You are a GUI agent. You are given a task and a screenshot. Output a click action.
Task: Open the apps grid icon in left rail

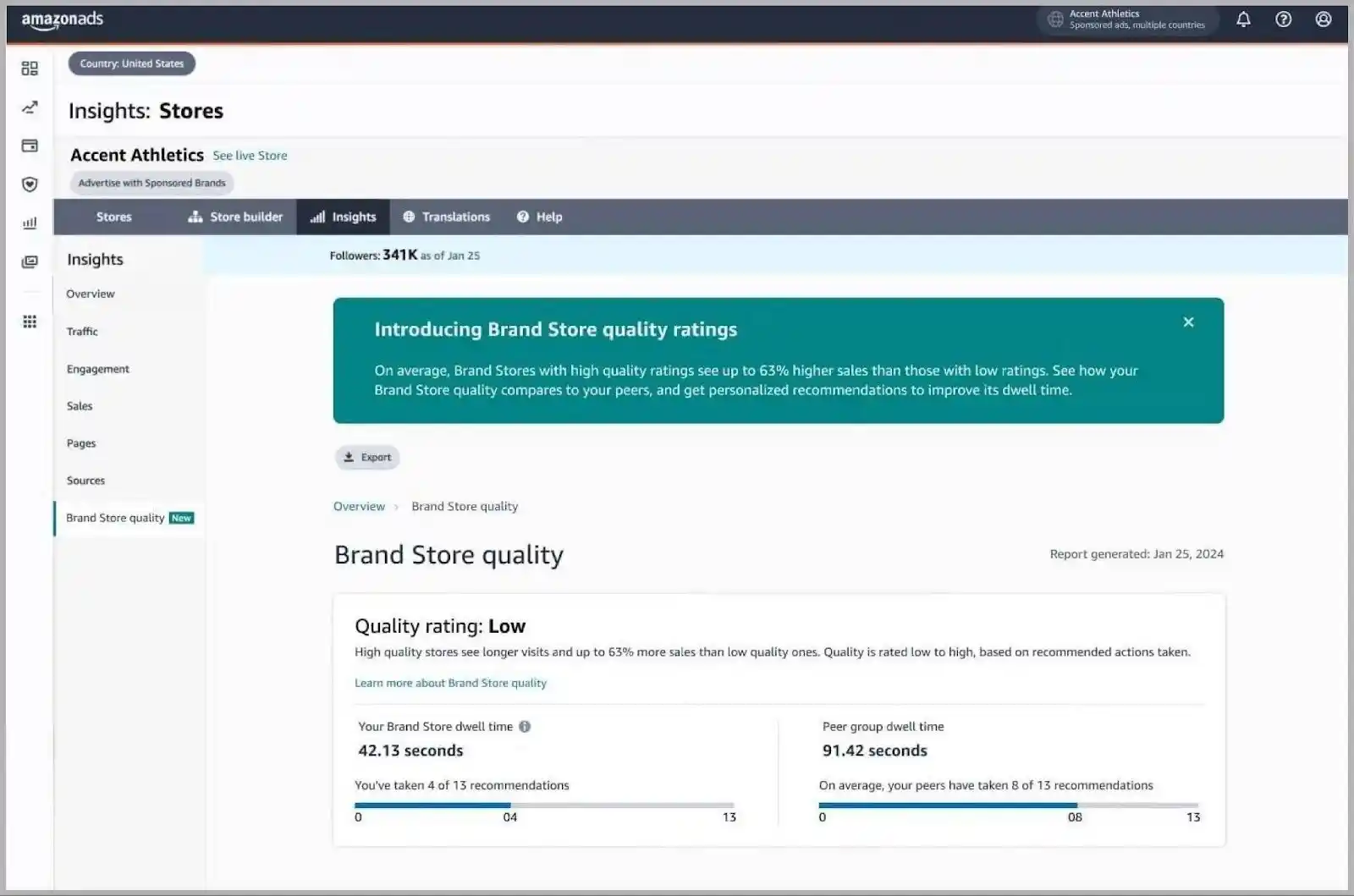coord(30,322)
